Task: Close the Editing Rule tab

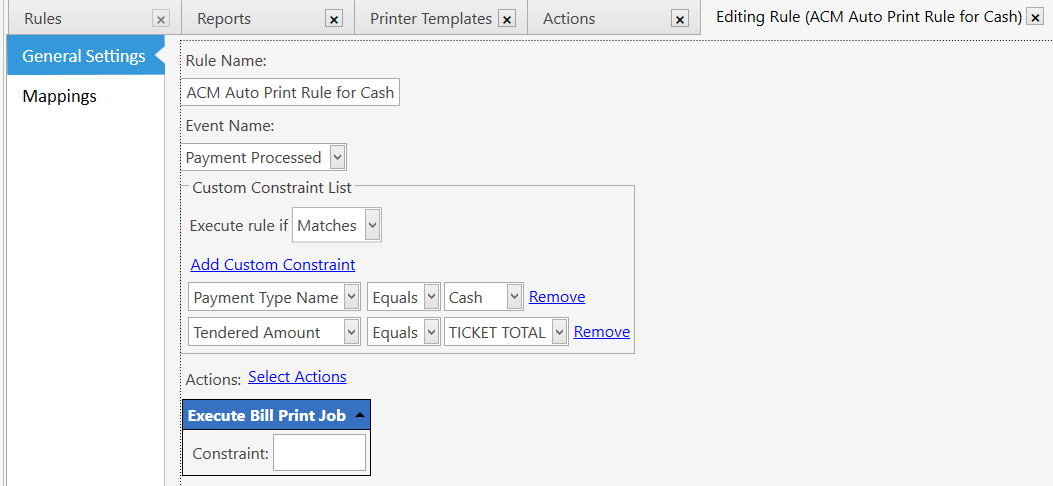Action: pyautogui.click(x=1035, y=18)
